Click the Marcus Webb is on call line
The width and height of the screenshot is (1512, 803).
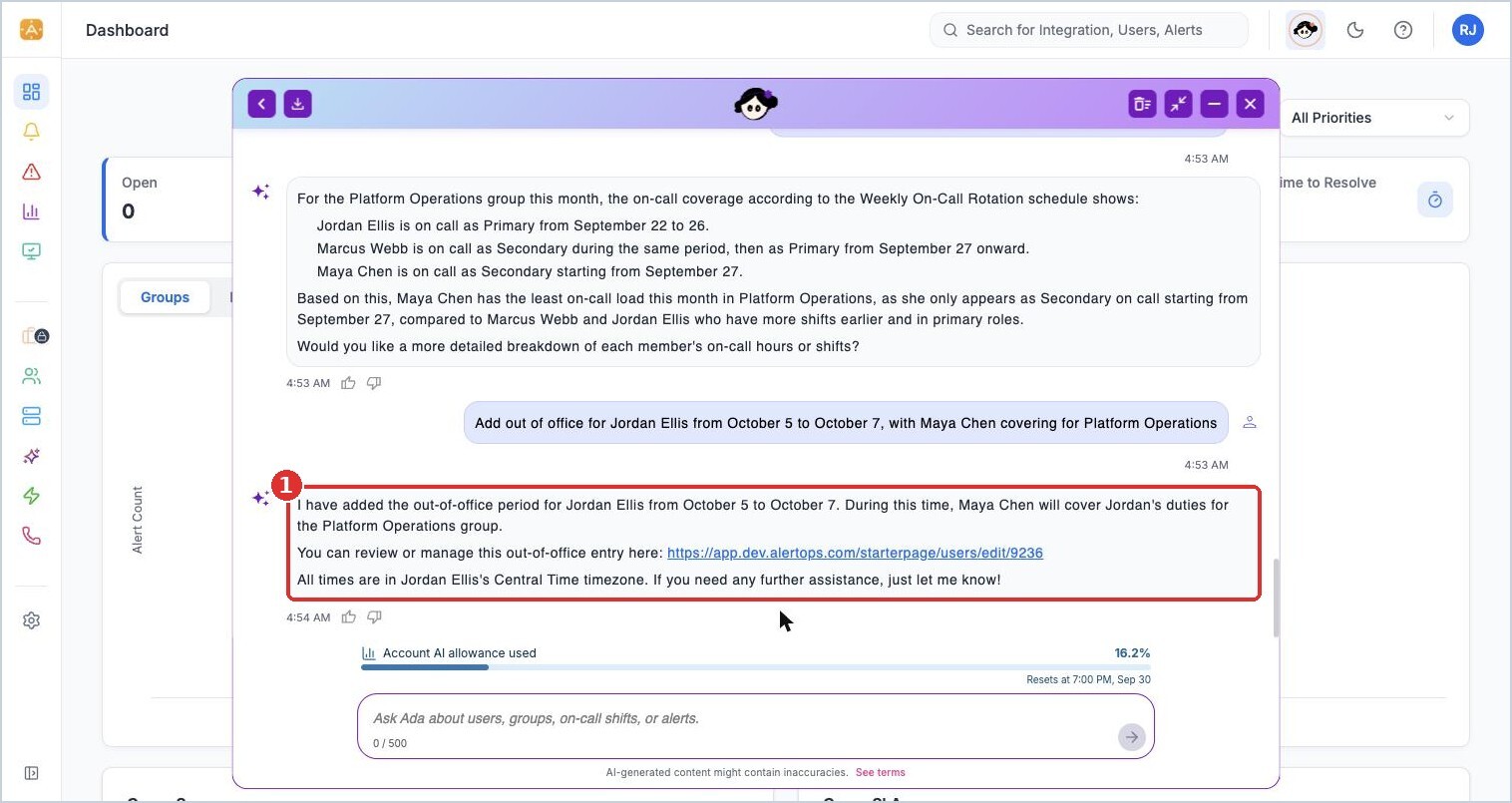tap(673, 248)
